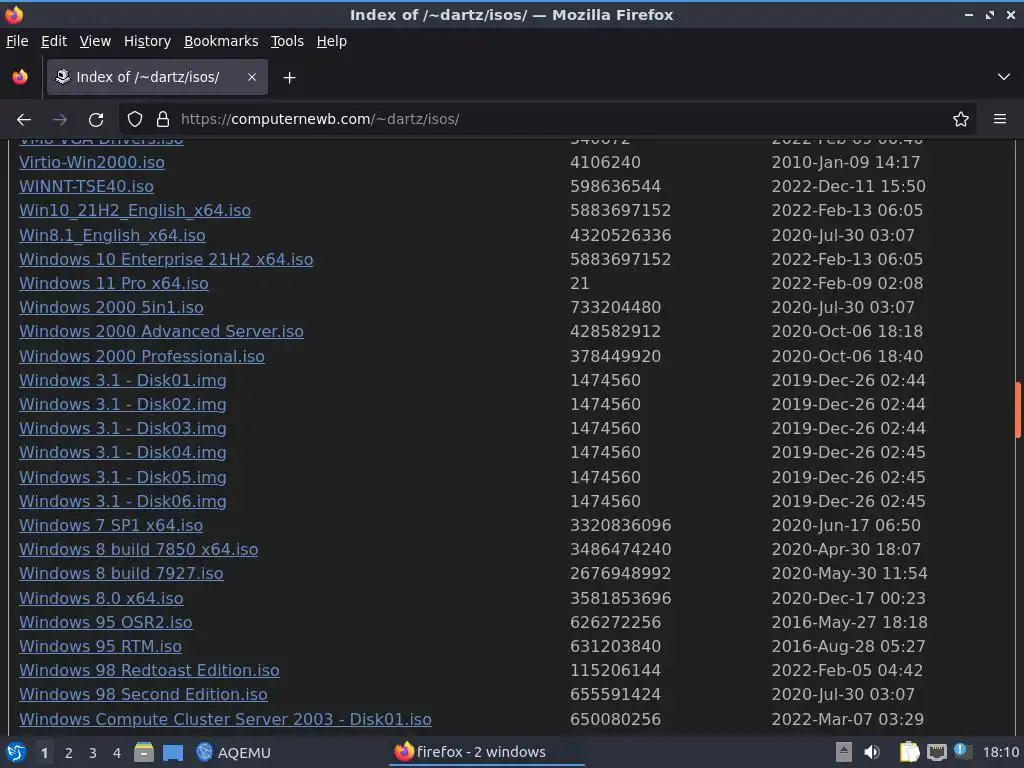Viewport: 1024px width, 768px height.
Task: Open the update notifier tray icon
Action: point(962,751)
